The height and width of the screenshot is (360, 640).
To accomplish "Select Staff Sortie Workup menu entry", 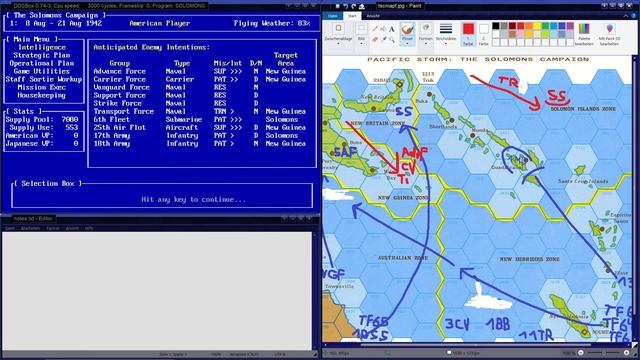I will point(44,79).
